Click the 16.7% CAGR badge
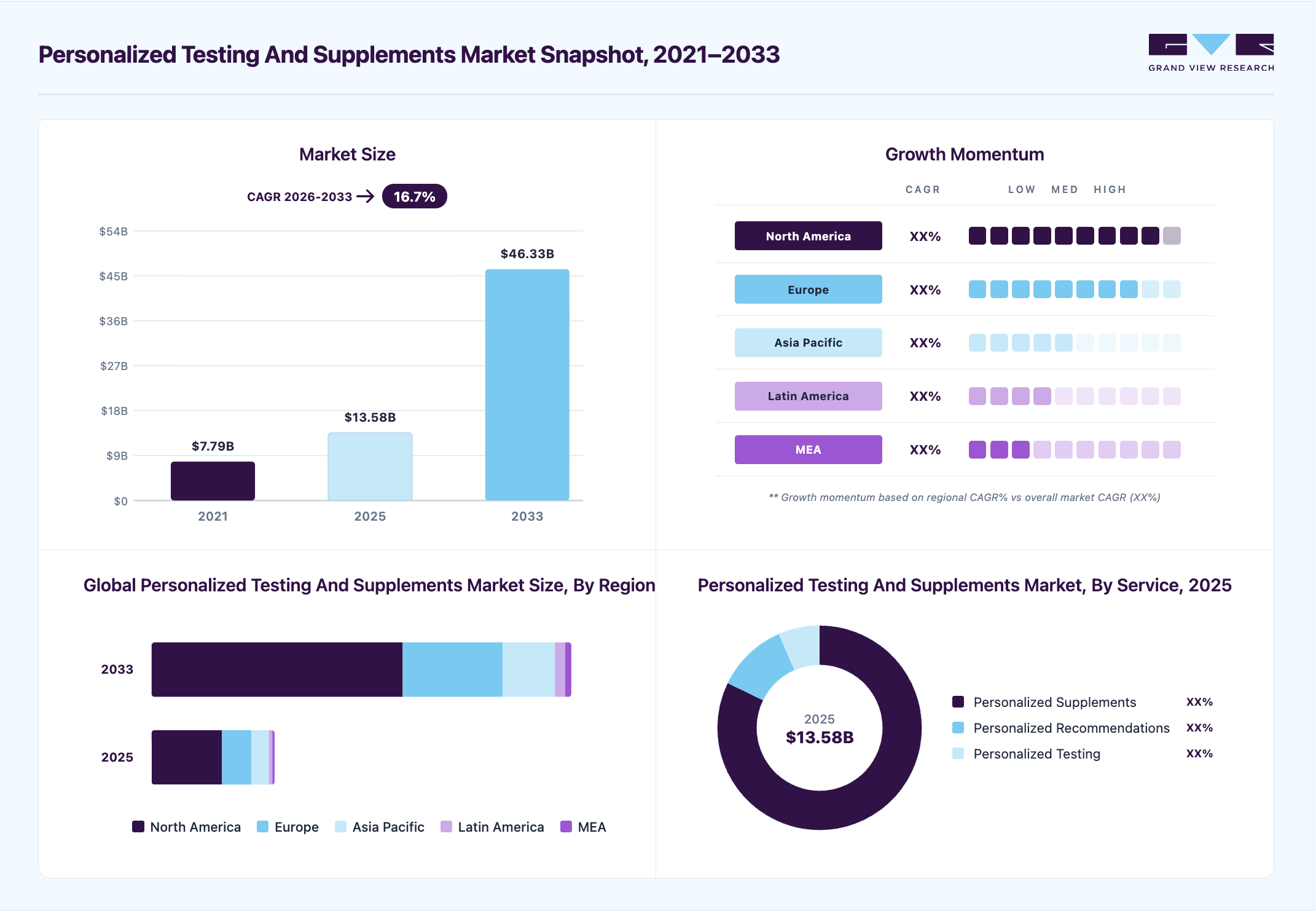The height and width of the screenshot is (911, 1316). 414,197
